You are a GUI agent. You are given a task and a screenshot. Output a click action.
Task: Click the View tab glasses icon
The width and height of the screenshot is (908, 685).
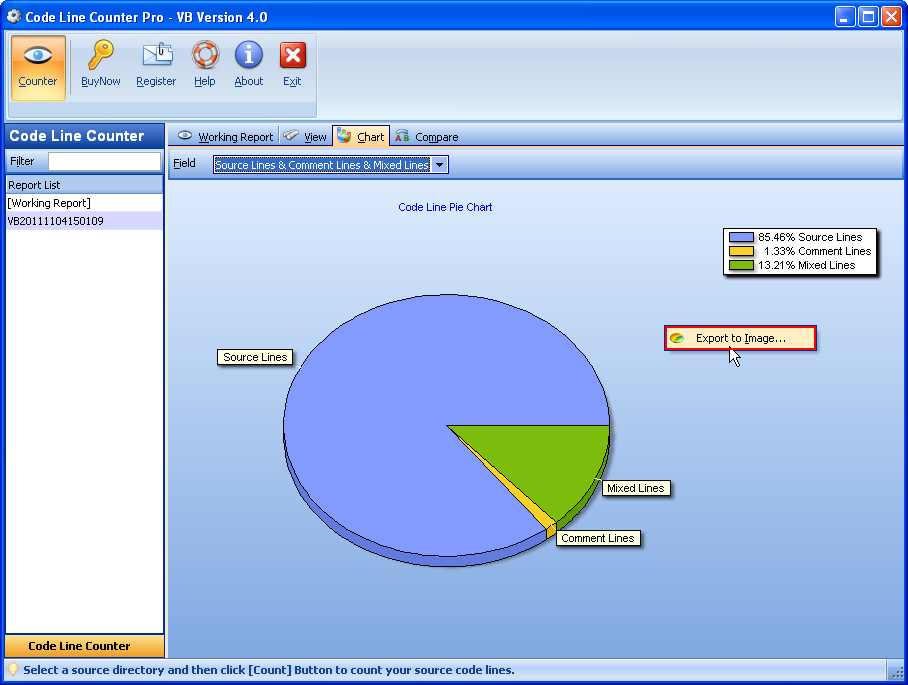291,135
